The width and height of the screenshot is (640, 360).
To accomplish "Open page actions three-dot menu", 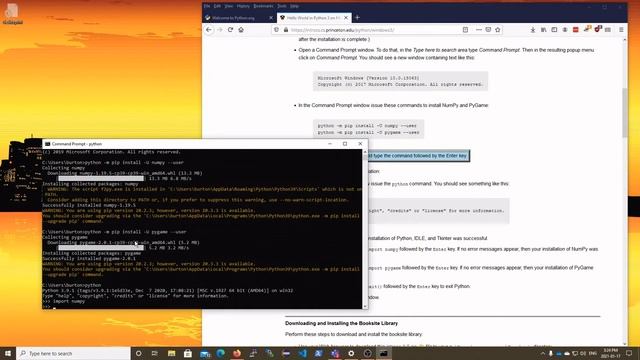I will (478, 30).
